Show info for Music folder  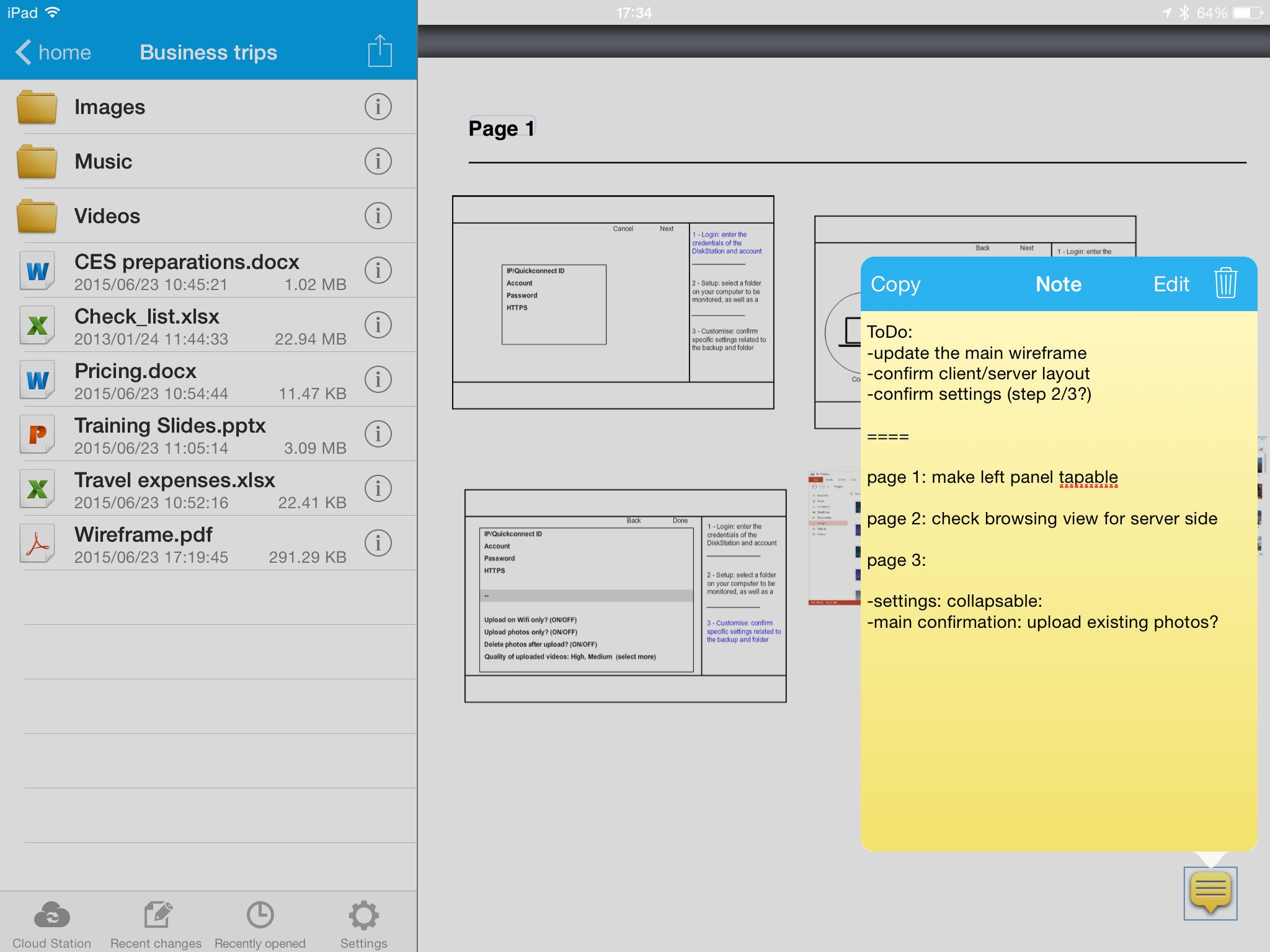[378, 161]
